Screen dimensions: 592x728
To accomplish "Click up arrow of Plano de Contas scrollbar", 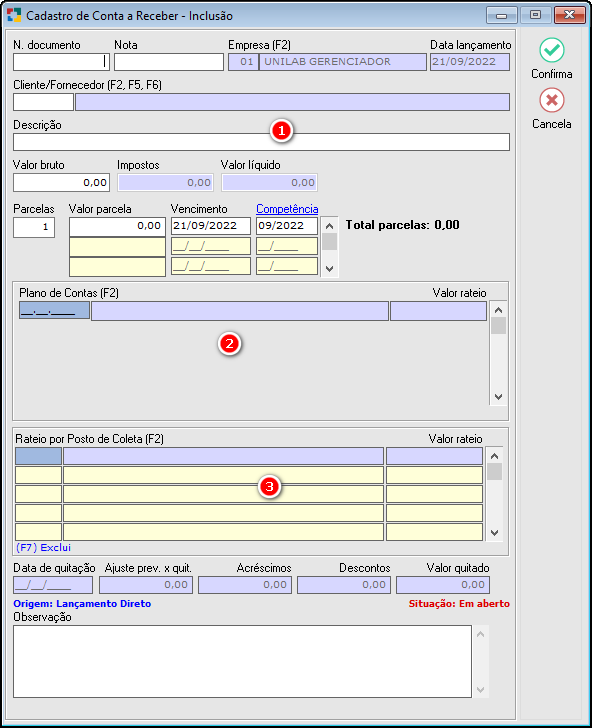I will 499,310.
